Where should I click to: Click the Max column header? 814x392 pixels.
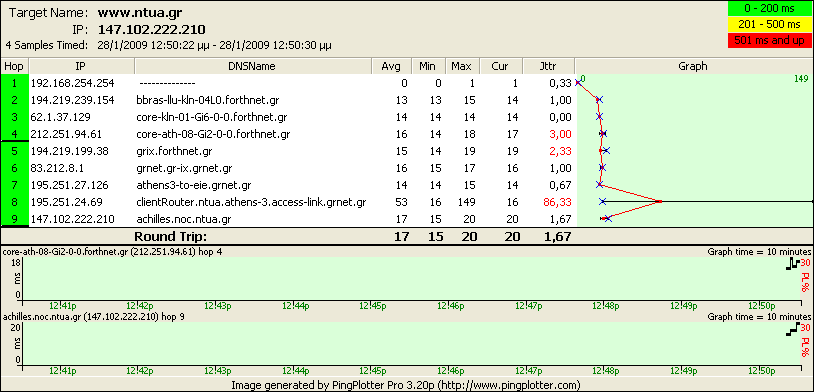click(x=462, y=66)
